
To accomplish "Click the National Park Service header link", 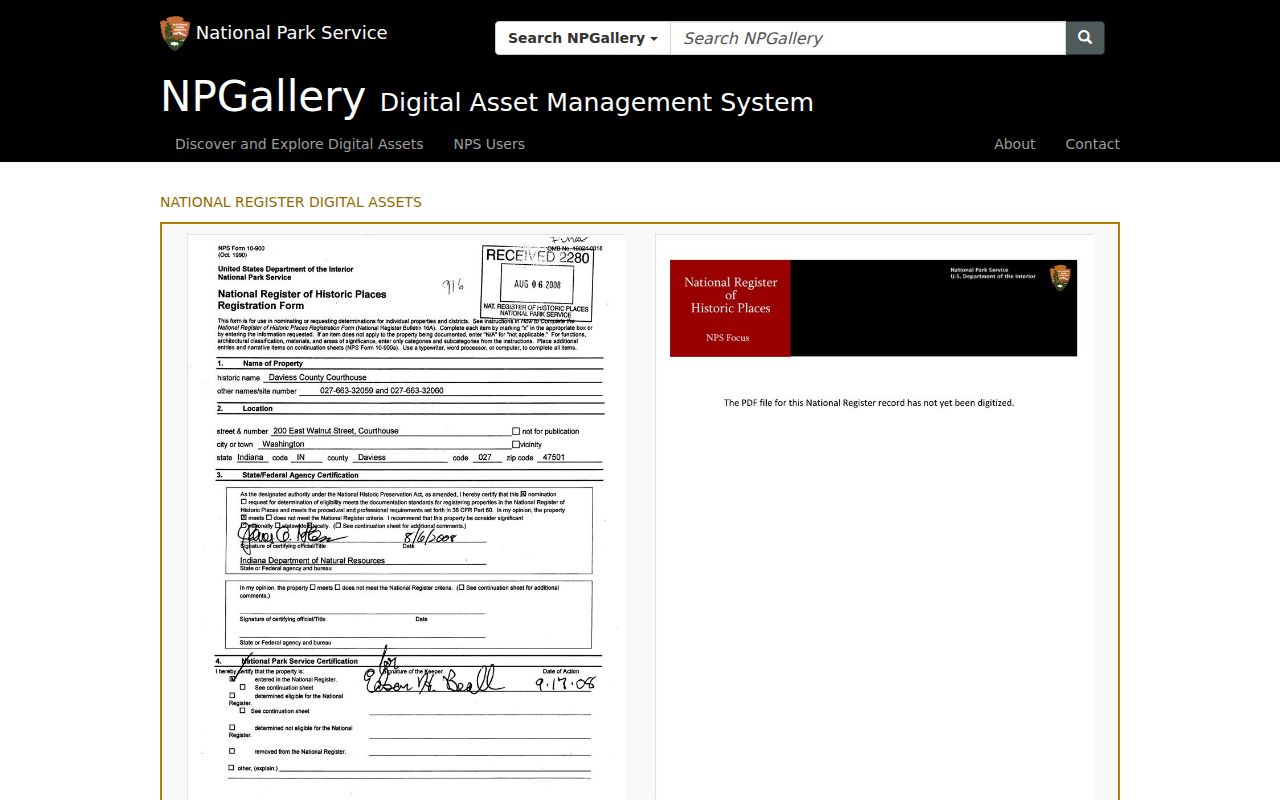I will (x=291, y=33).
